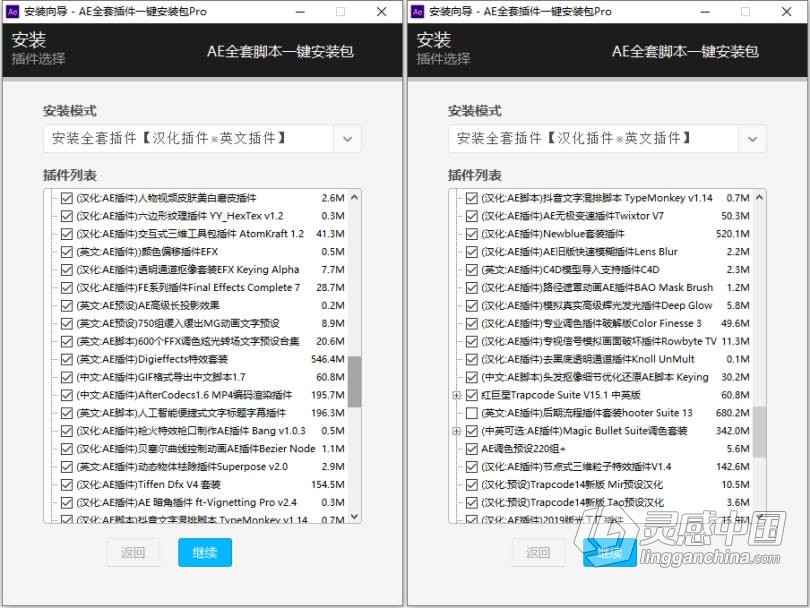The image size is (810, 608).
Task: Select the 颜色偏移插件EFX row
Action: [x=203, y=252]
